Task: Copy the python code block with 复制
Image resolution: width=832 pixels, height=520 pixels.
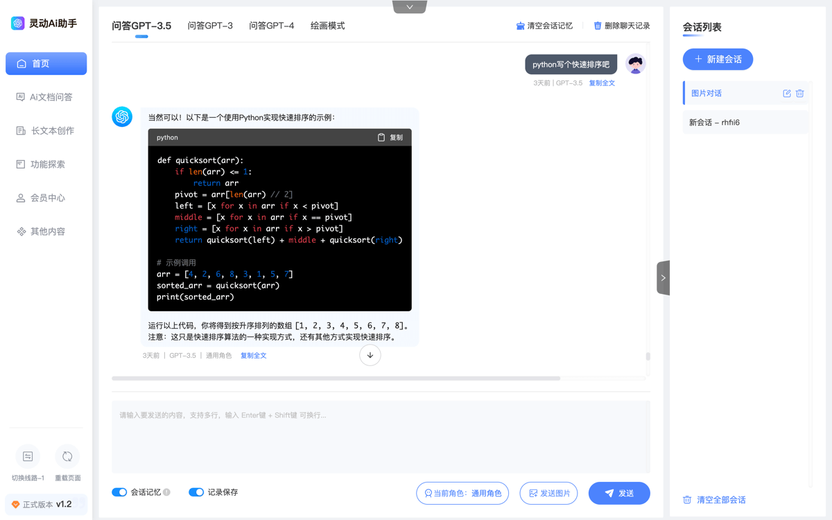Action: (x=390, y=137)
